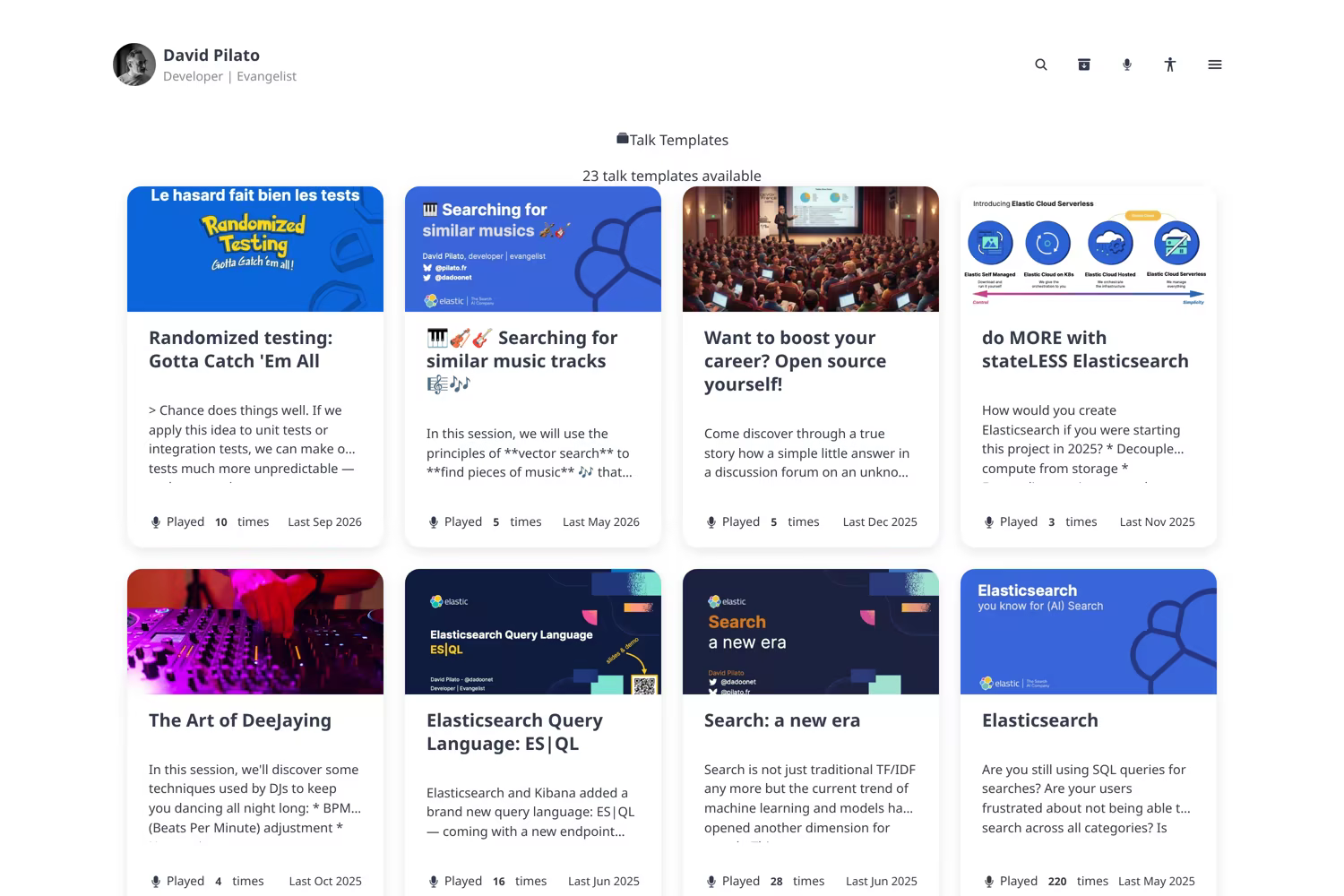Click 'Played 10 times' text
The height and width of the screenshot is (896, 1344).
click(x=218, y=521)
